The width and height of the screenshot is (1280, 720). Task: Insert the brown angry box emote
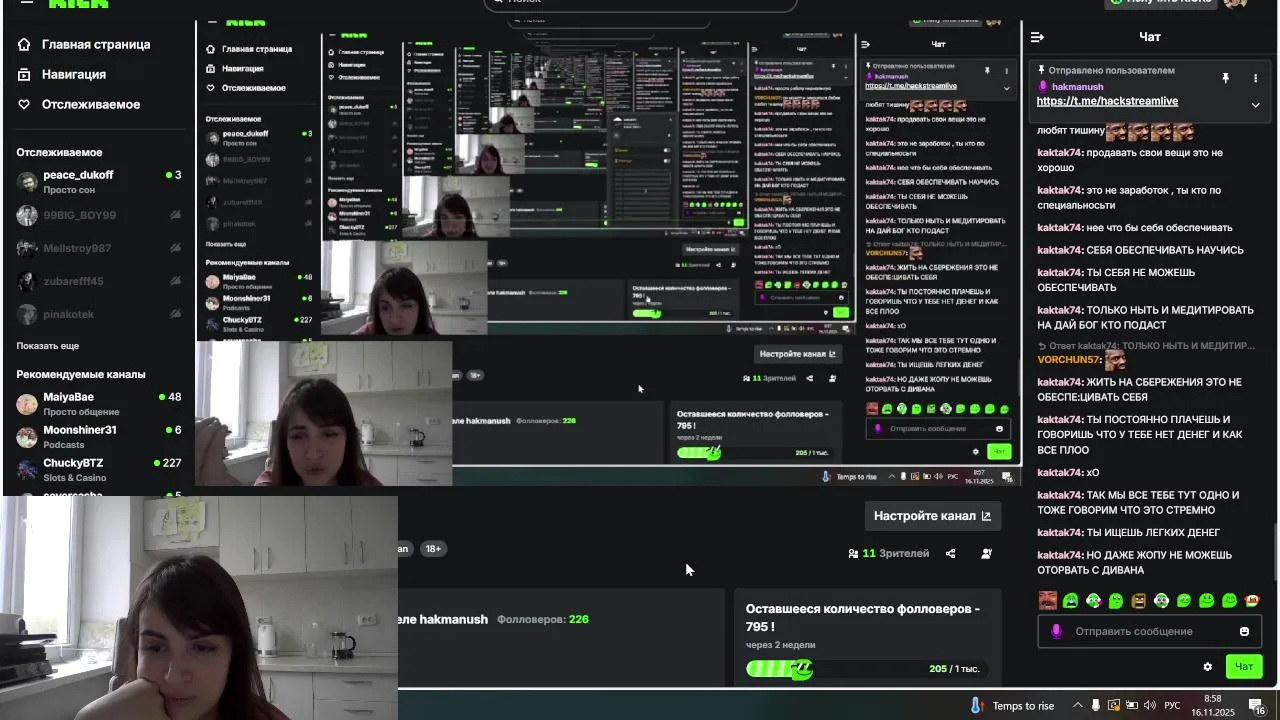coord(1138,600)
